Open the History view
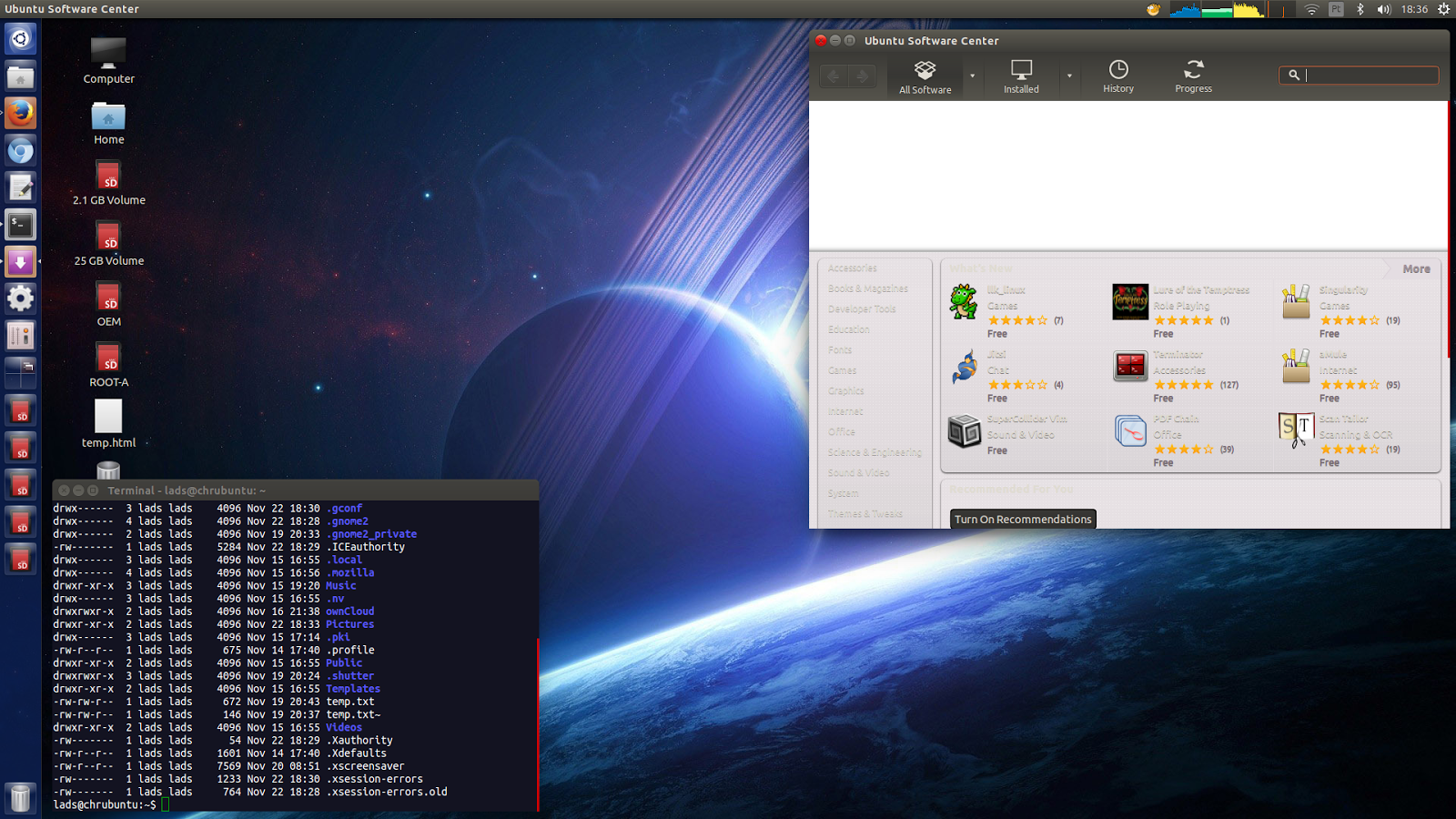 (x=1118, y=76)
